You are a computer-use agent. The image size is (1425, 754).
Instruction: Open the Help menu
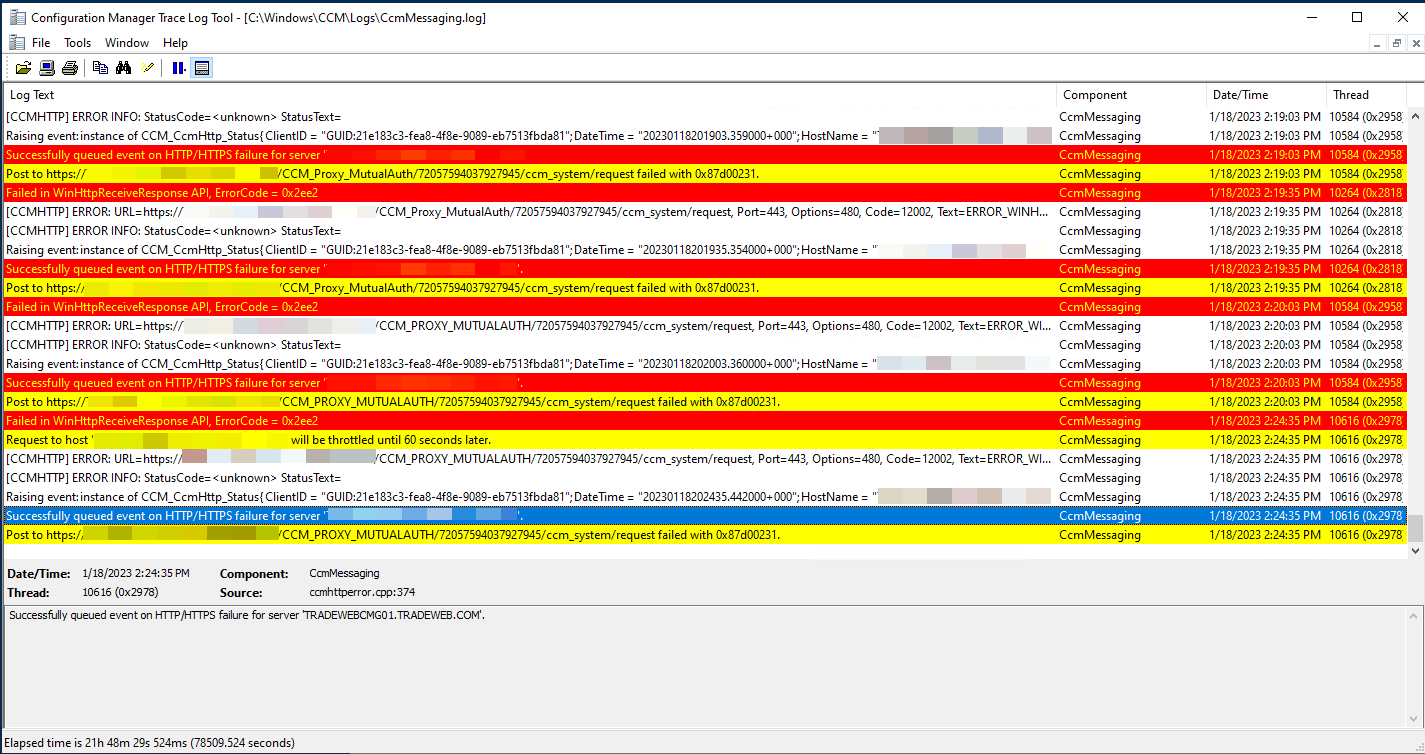tap(175, 42)
